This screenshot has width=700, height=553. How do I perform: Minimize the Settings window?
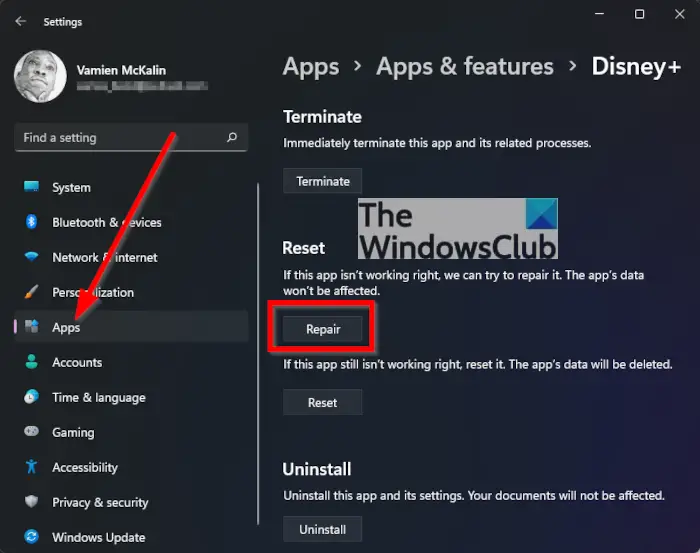coord(599,14)
